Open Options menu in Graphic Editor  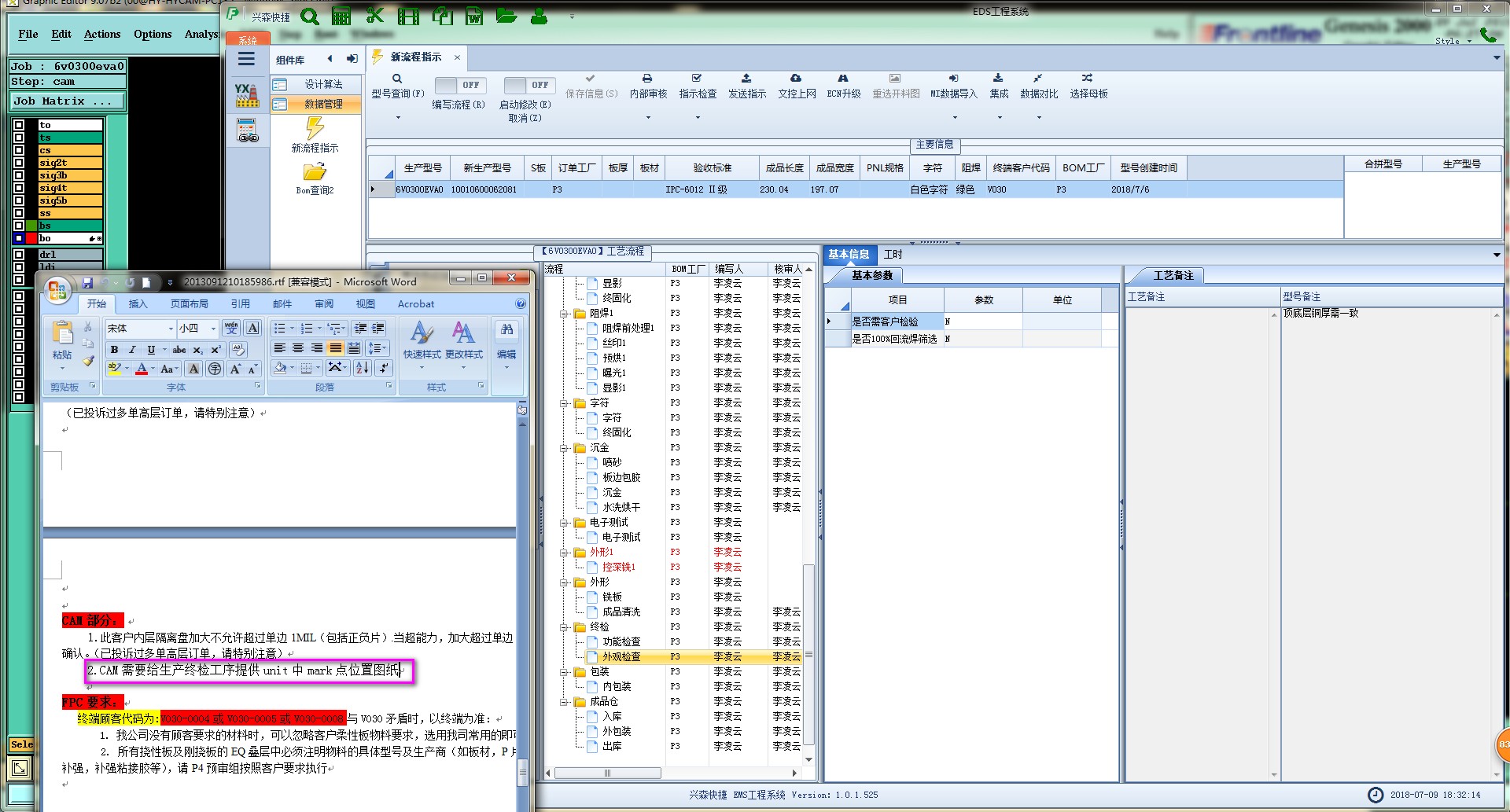153,34
